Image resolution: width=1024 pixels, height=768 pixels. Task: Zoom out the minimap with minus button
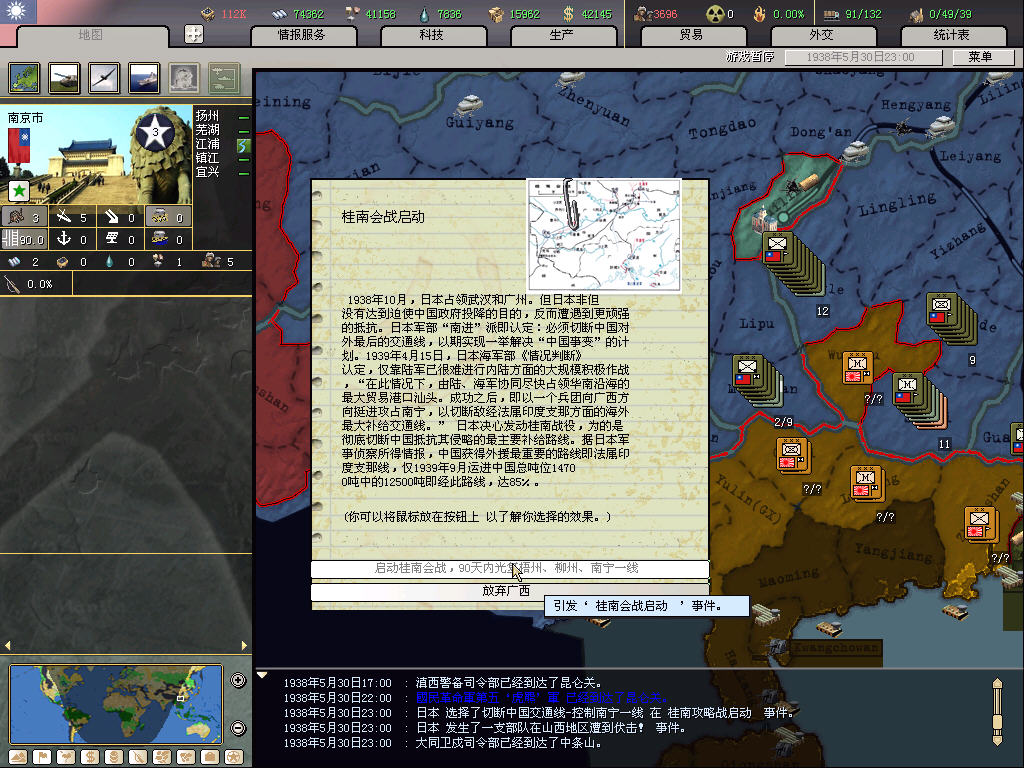click(238, 728)
